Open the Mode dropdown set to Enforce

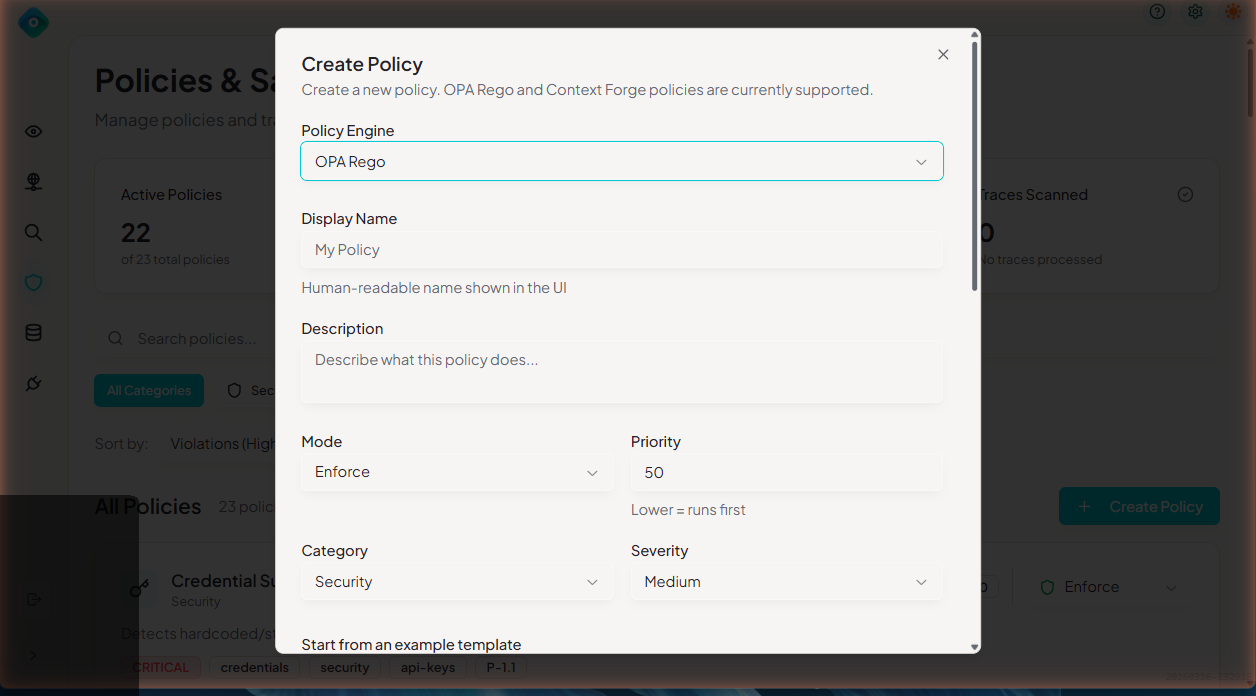pos(457,472)
